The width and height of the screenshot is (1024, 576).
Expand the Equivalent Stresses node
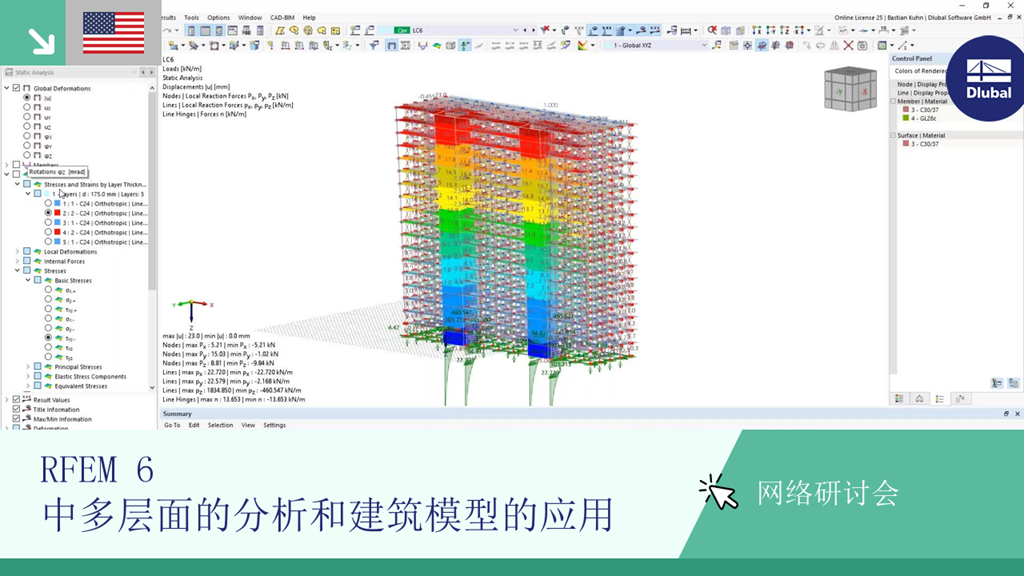point(28,386)
